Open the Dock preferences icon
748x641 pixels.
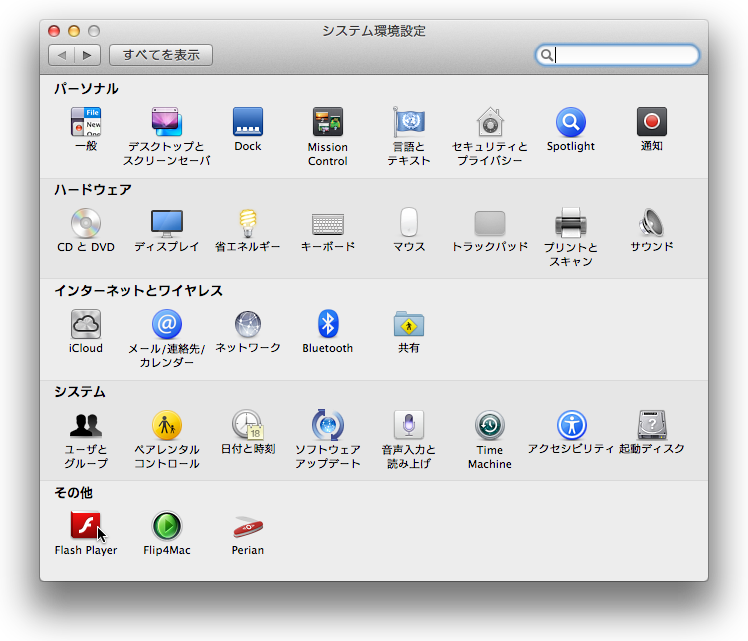click(248, 123)
